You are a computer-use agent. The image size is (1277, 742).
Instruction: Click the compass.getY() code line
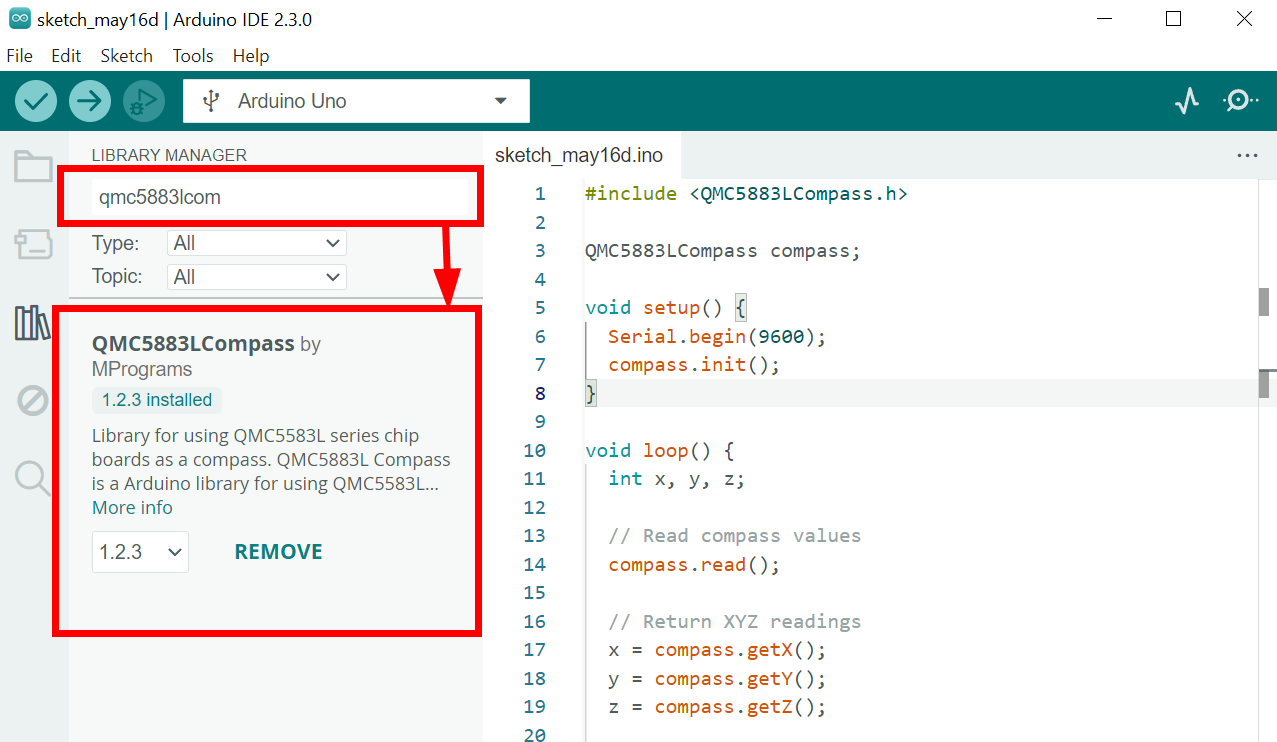(717, 679)
